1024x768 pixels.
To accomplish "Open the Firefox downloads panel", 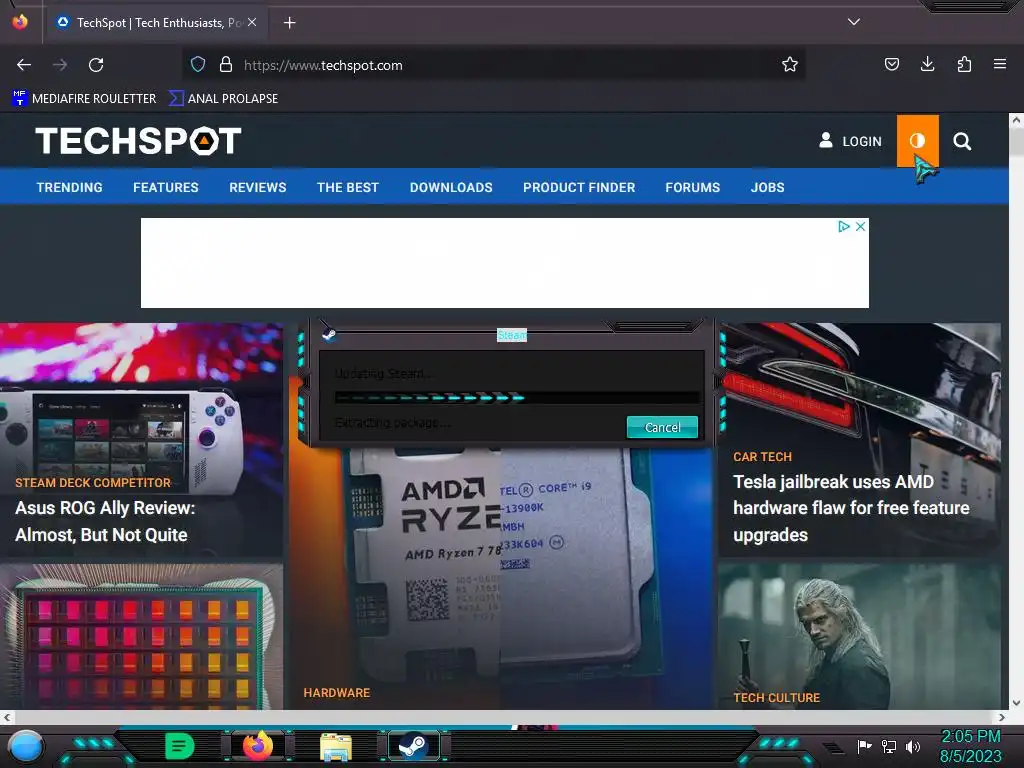I will click(x=927, y=64).
